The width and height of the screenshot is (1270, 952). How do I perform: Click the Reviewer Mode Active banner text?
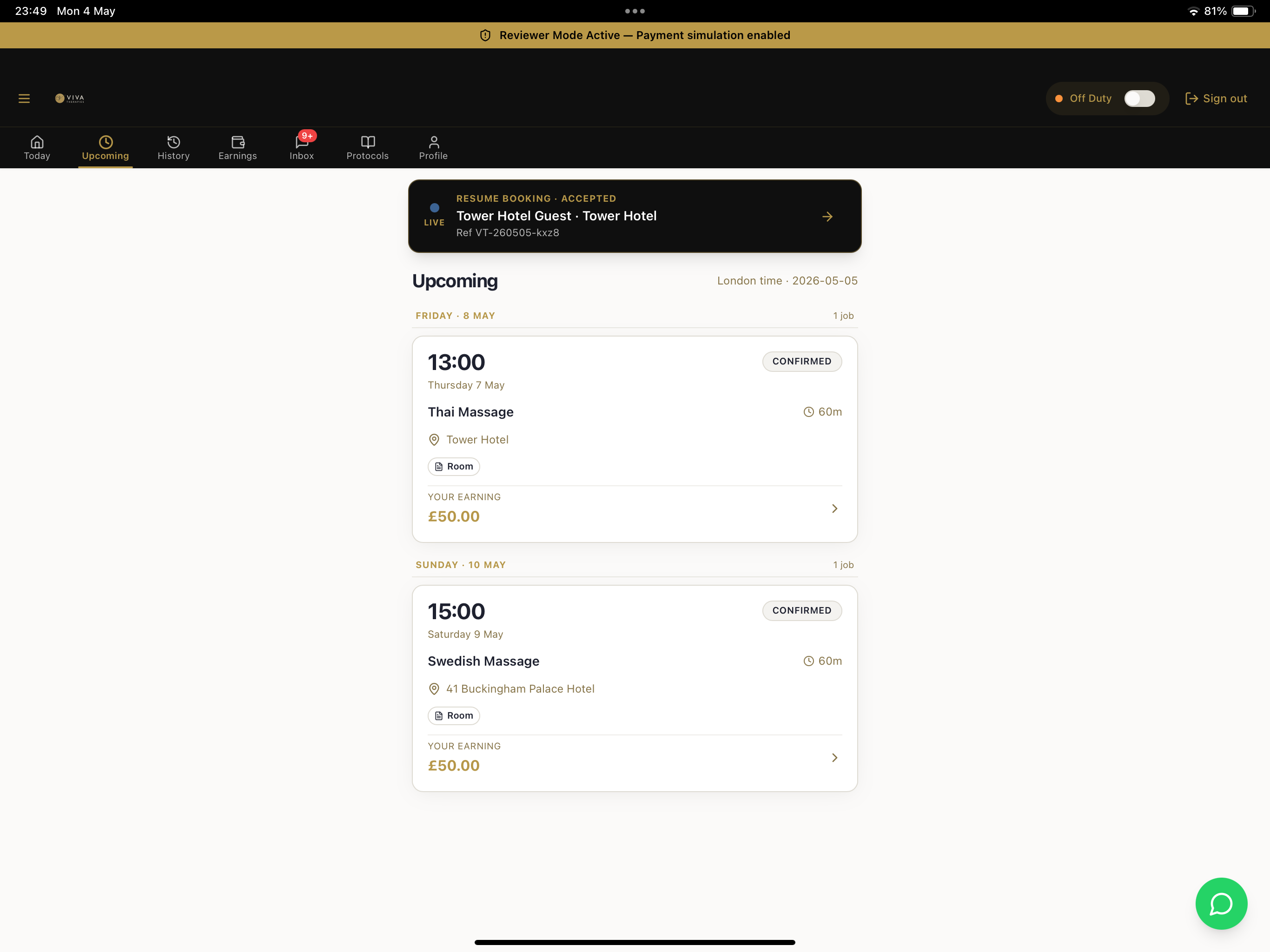click(645, 36)
